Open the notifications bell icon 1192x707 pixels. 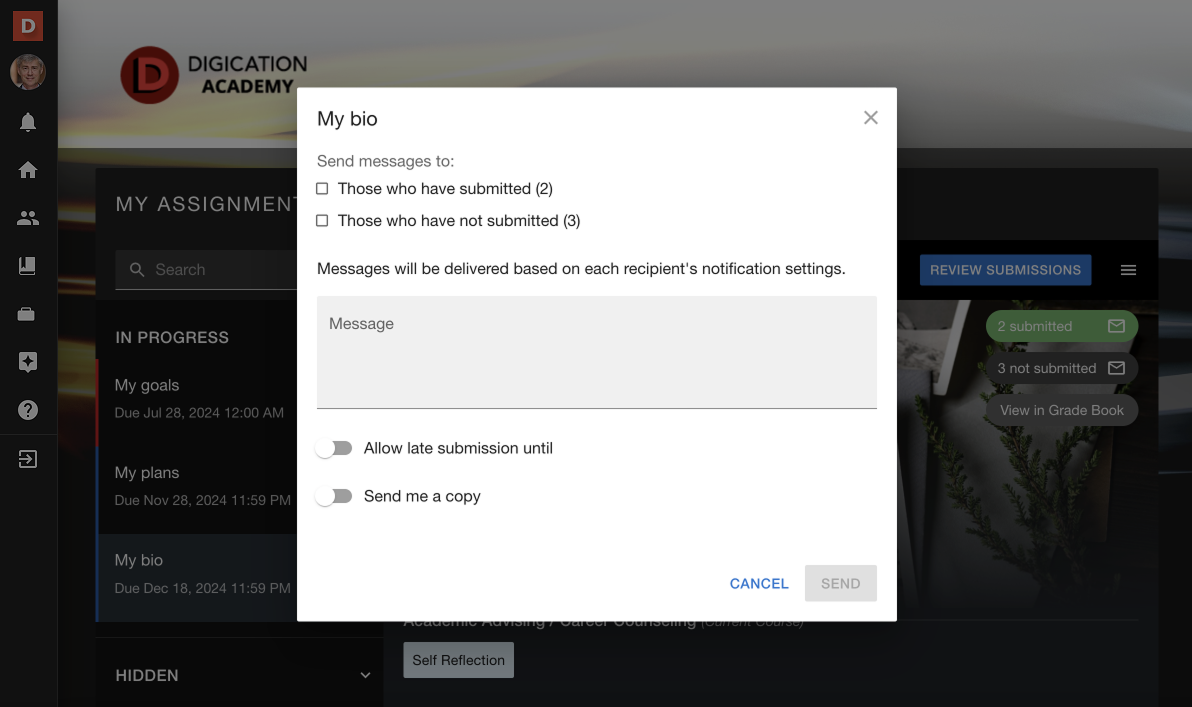pyautogui.click(x=28, y=122)
